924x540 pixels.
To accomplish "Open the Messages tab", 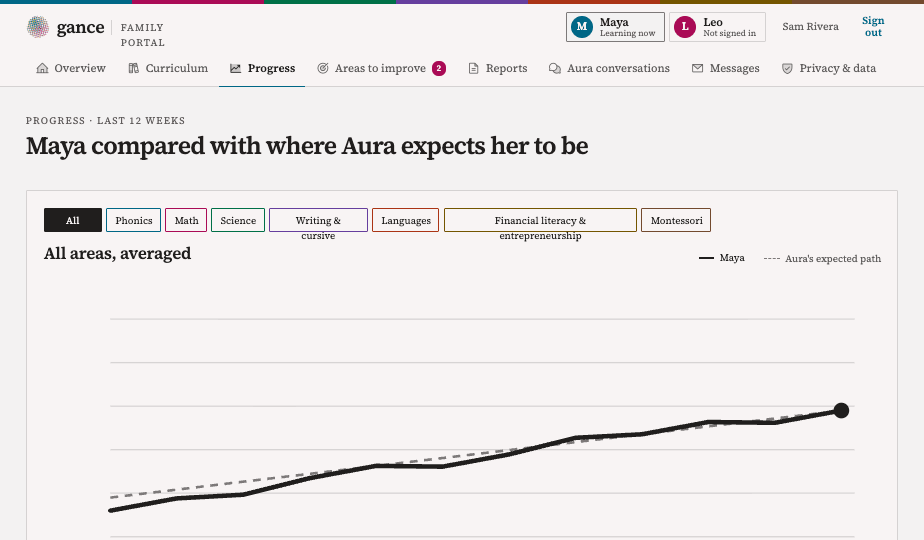I will coord(725,68).
